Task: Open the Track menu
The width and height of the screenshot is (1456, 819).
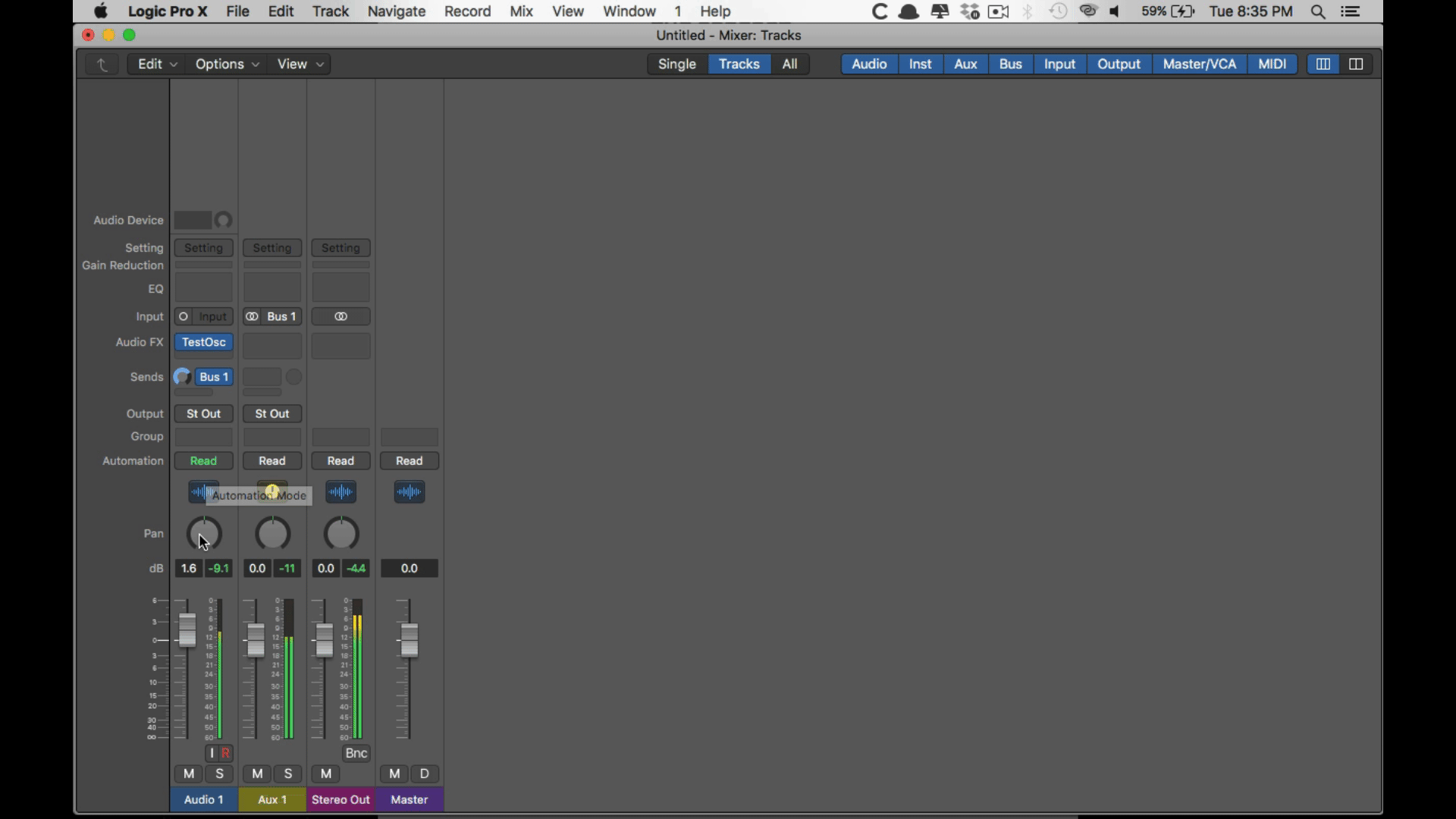Action: click(x=331, y=11)
